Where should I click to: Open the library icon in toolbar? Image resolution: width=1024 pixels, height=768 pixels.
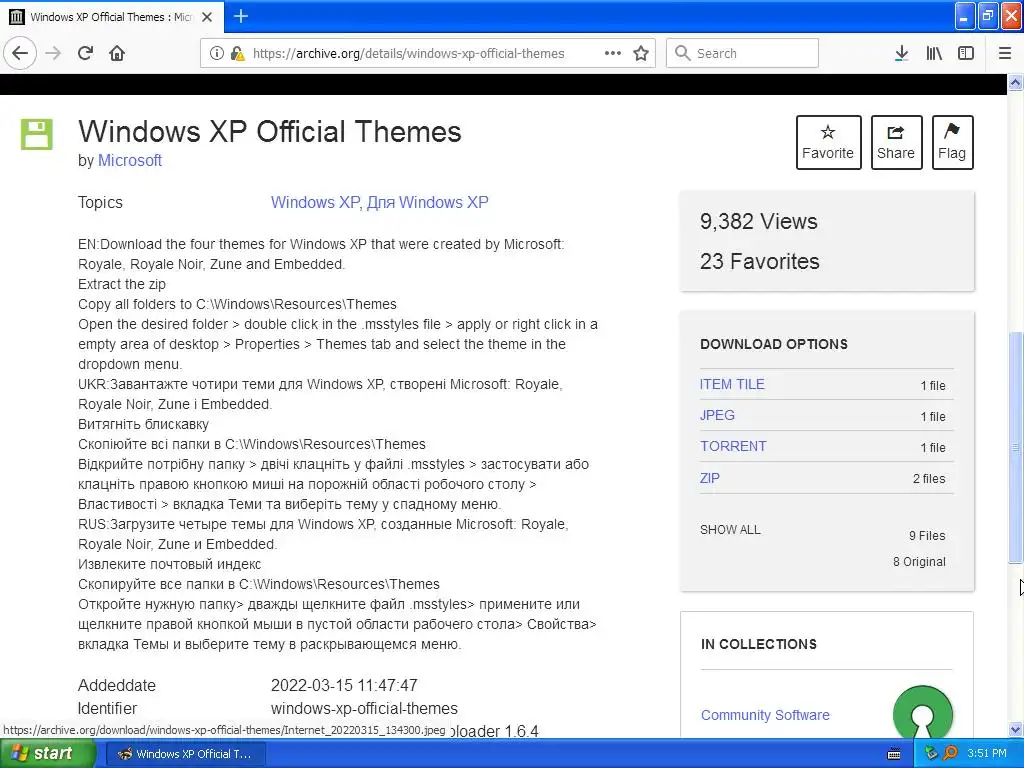tap(934, 53)
